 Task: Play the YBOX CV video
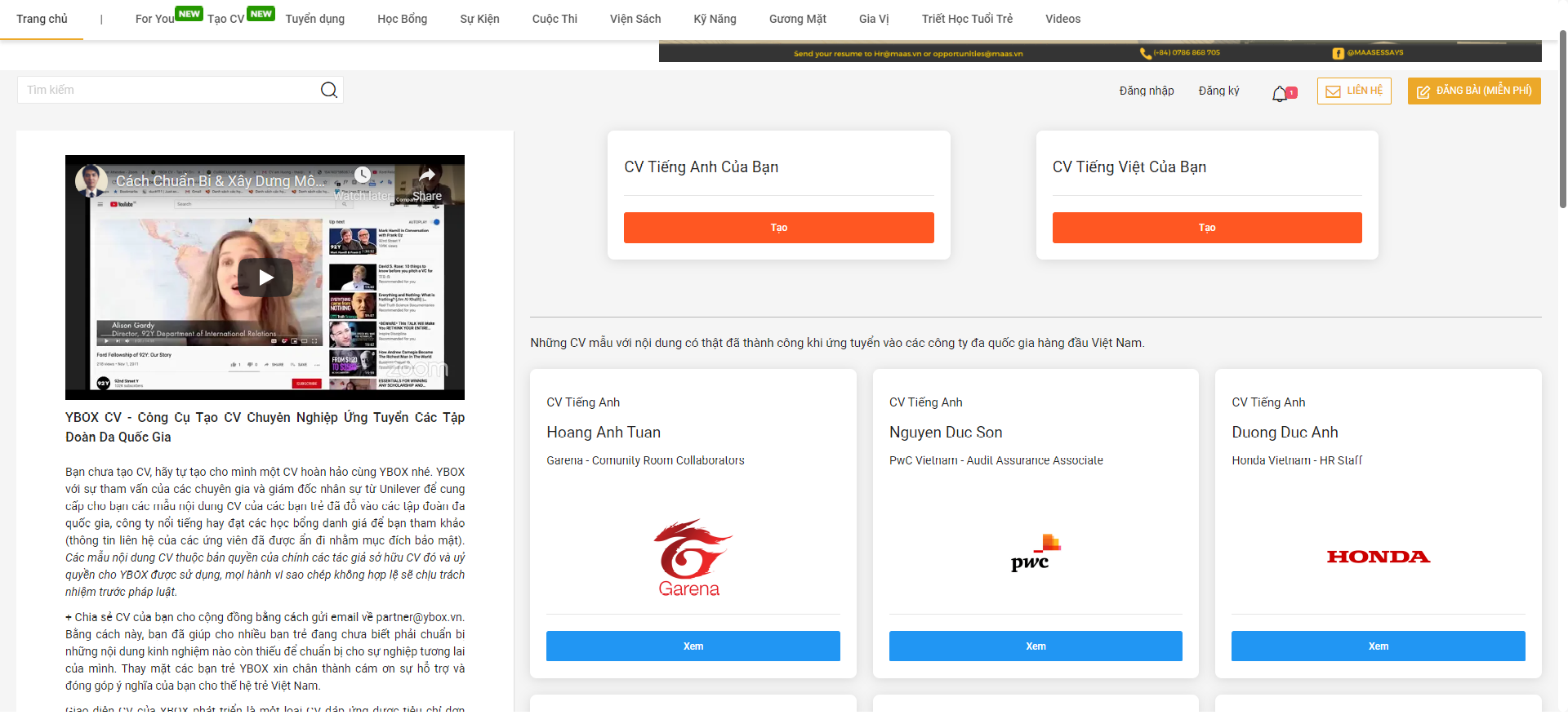pos(265,278)
